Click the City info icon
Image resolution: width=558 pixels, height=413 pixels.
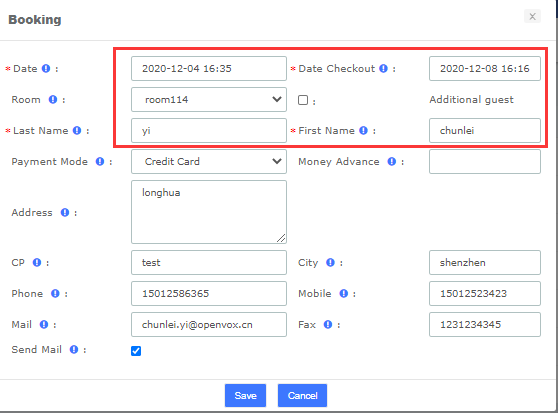330,263
